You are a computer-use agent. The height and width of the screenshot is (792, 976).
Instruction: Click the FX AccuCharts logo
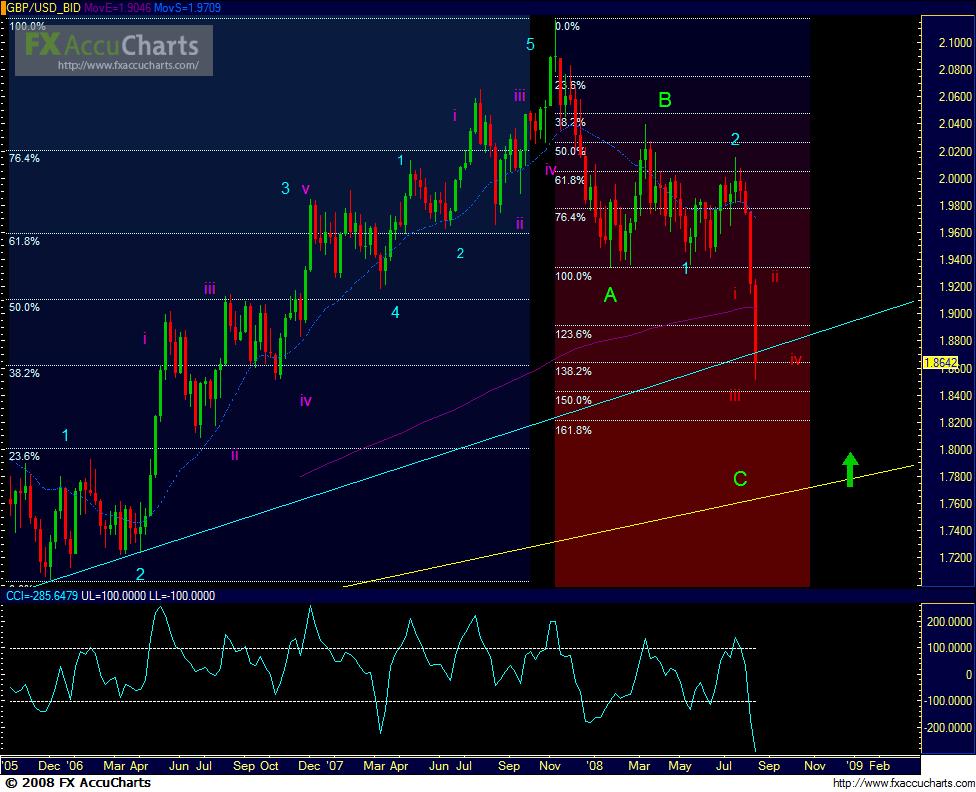[110, 44]
